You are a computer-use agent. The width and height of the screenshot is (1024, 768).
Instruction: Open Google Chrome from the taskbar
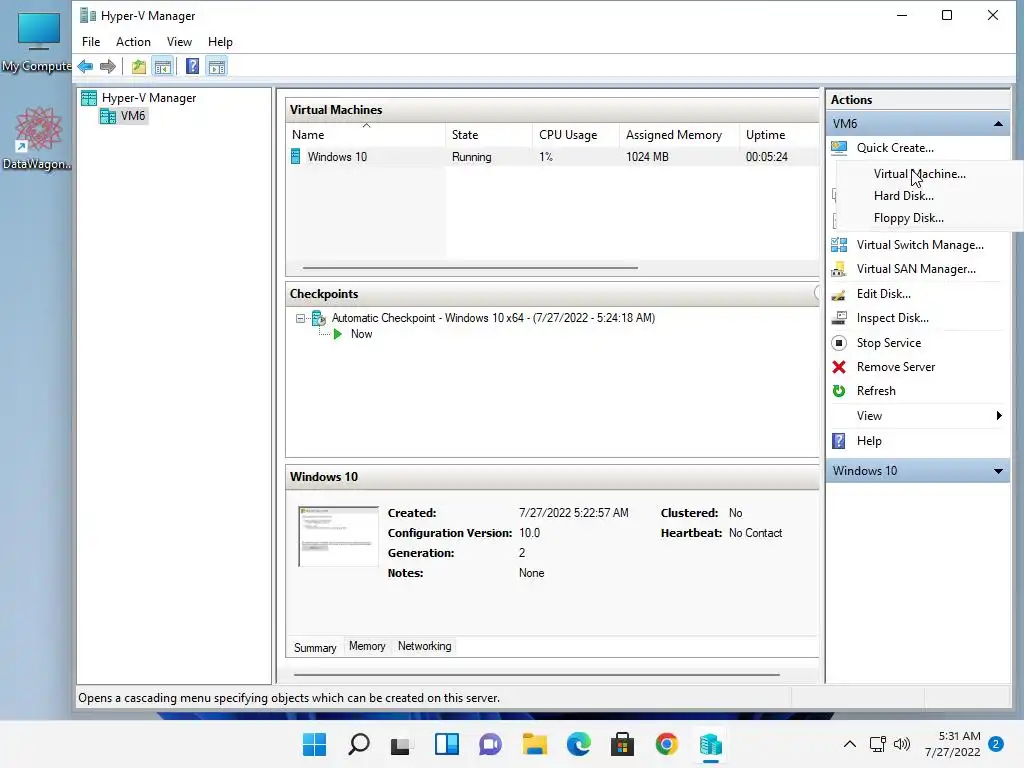[x=666, y=744]
